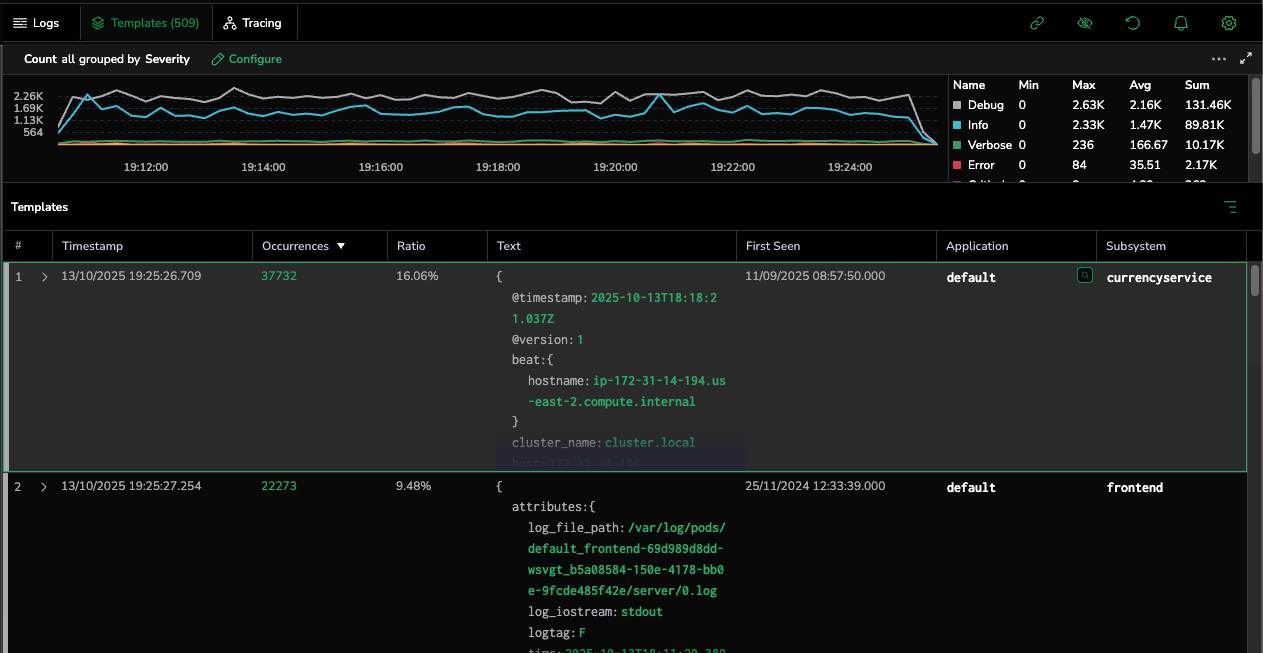Toggle the Debug series in the legend
1263x653 pixels.
tap(984, 105)
